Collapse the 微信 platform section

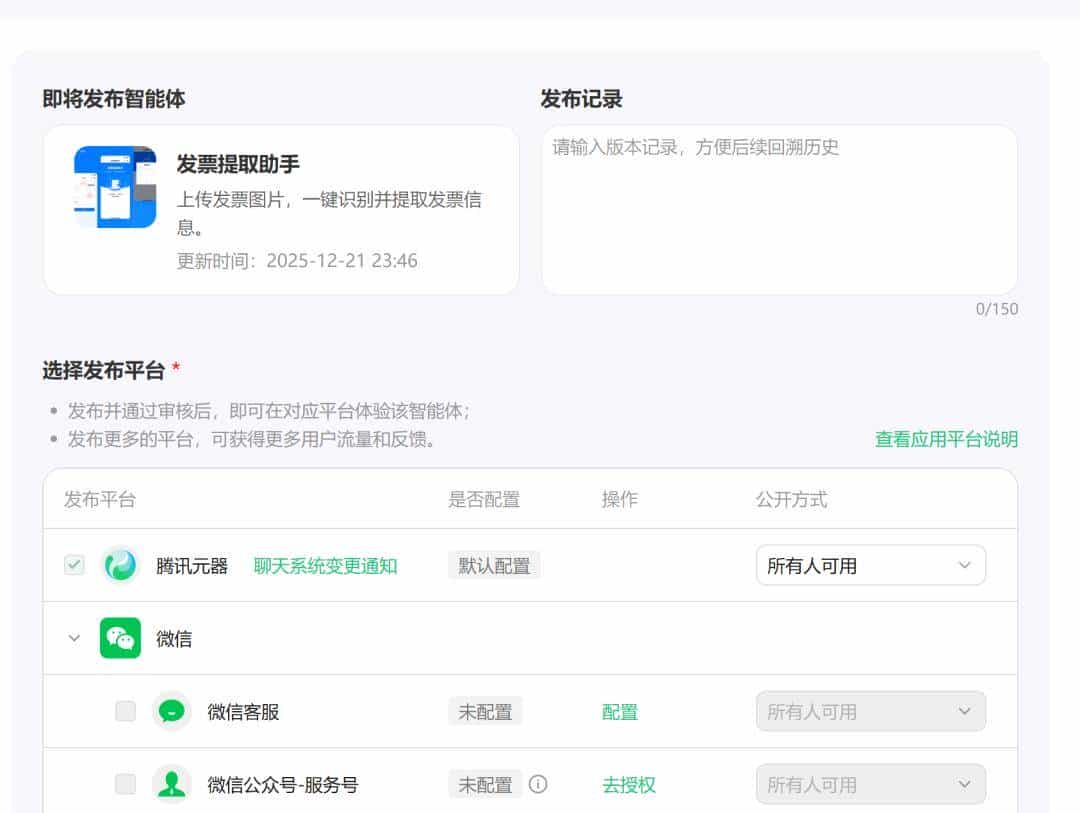pyautogui.click(x=73, y=638)
